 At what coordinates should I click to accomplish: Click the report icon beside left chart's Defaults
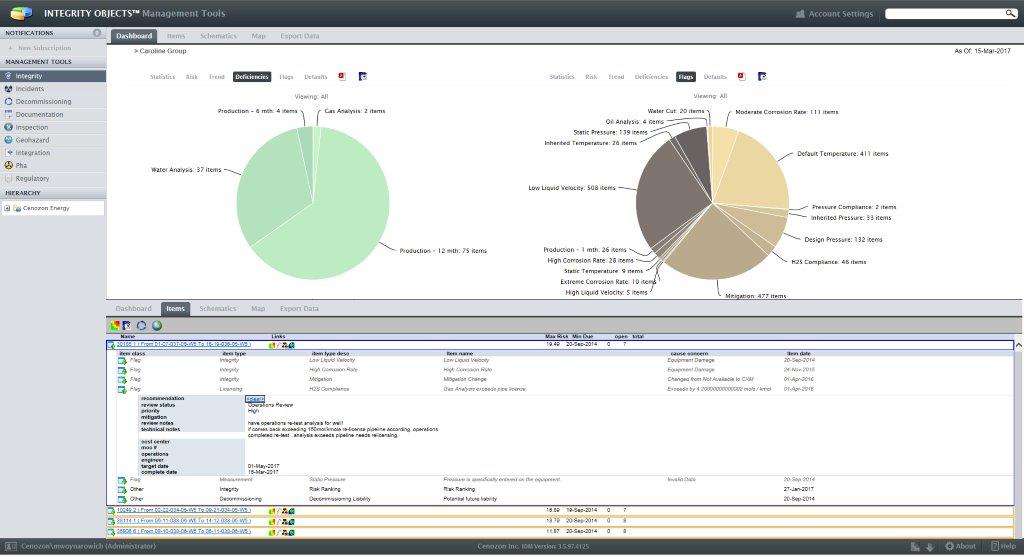(362, 76)
